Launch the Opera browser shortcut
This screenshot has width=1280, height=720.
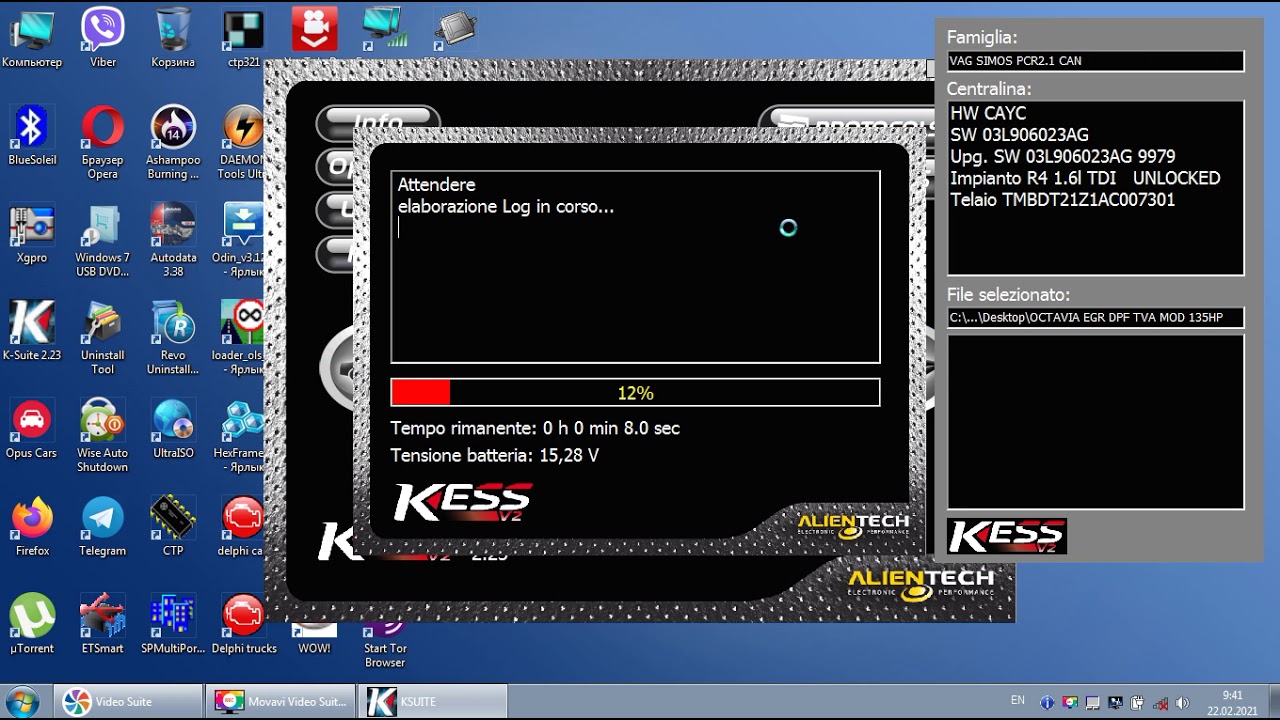(103, 142)
